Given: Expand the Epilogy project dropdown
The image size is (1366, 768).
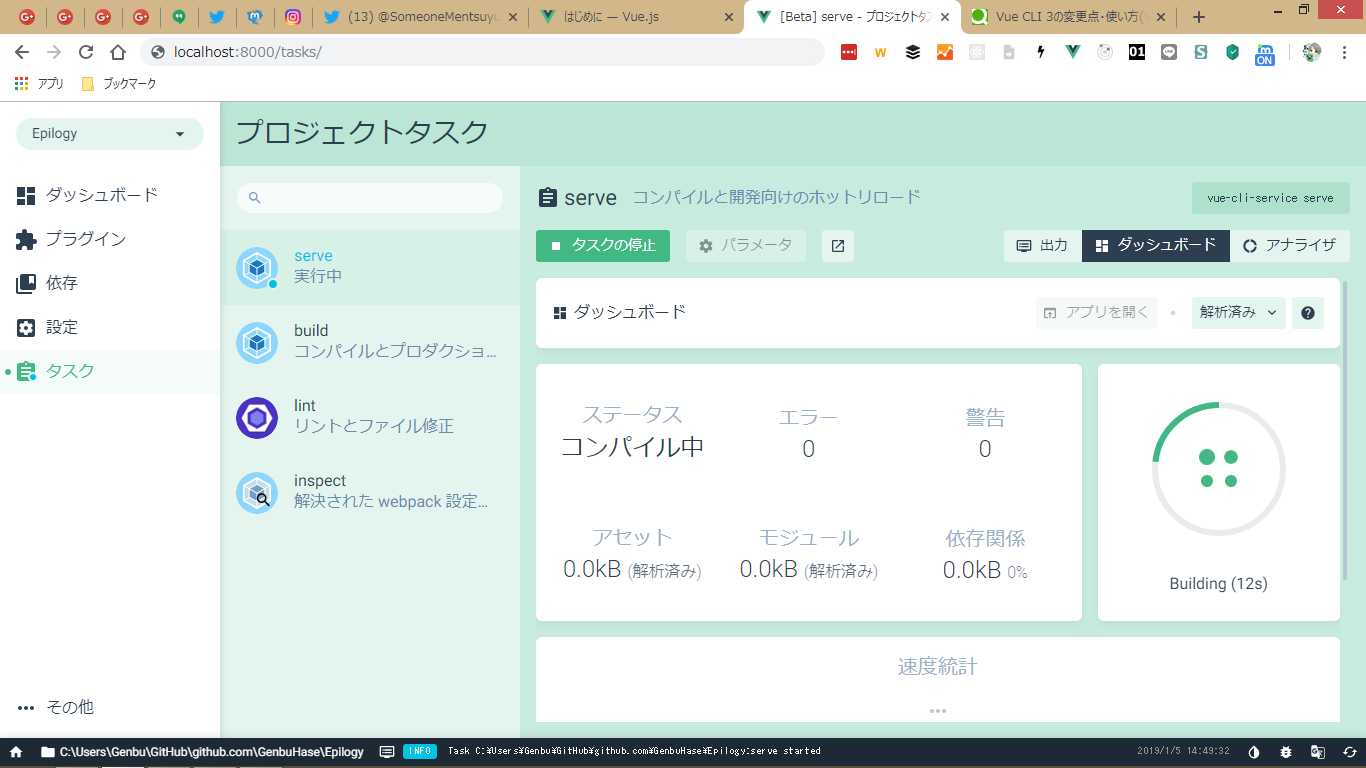Looking at the screenshot, I should (110, 134).
